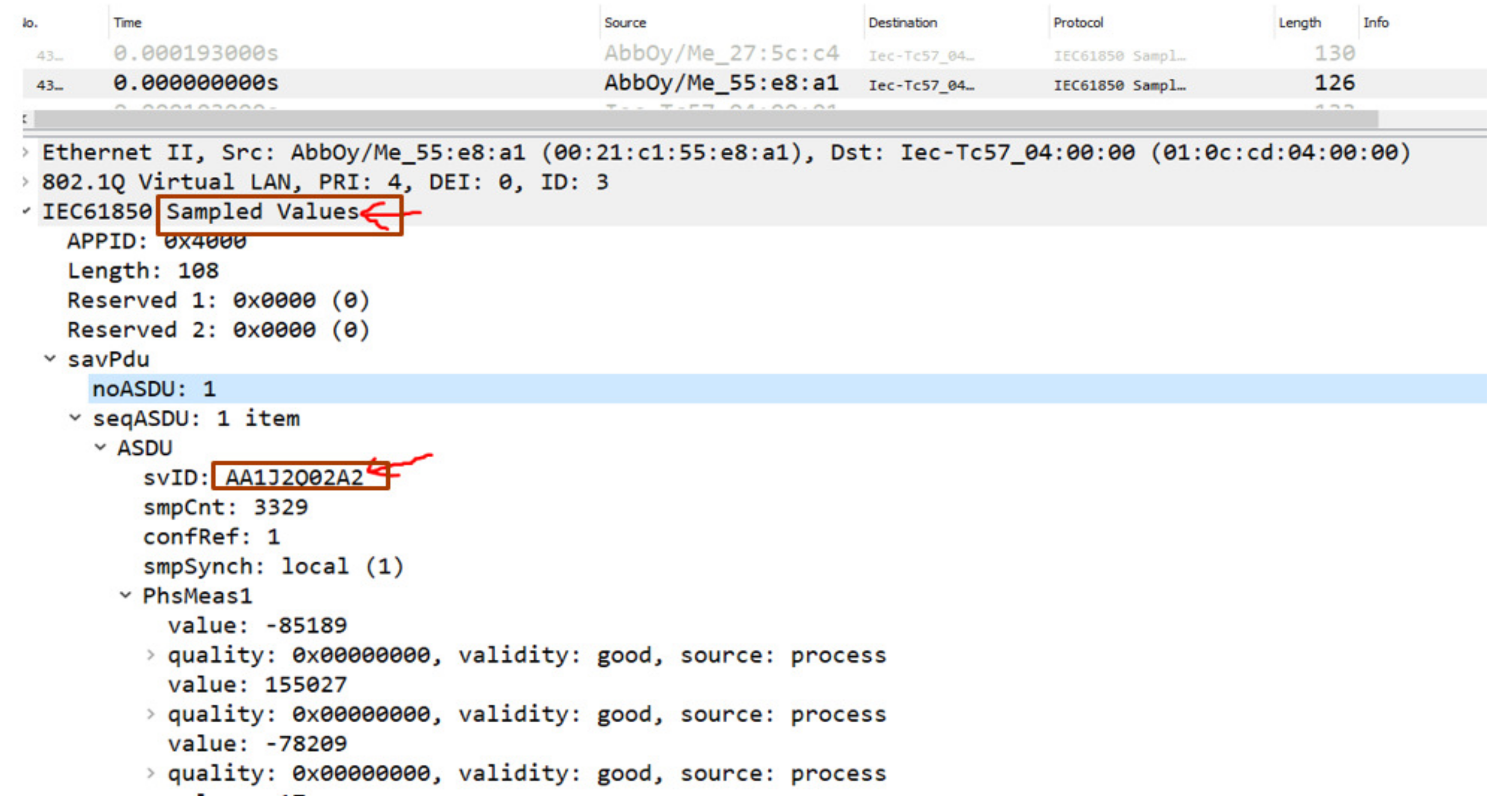Image resolution: width=1502 pixels, height=812 pixels.
Task: Collapse the IEC61850 Sampled Values section
Action: [26, 211]
